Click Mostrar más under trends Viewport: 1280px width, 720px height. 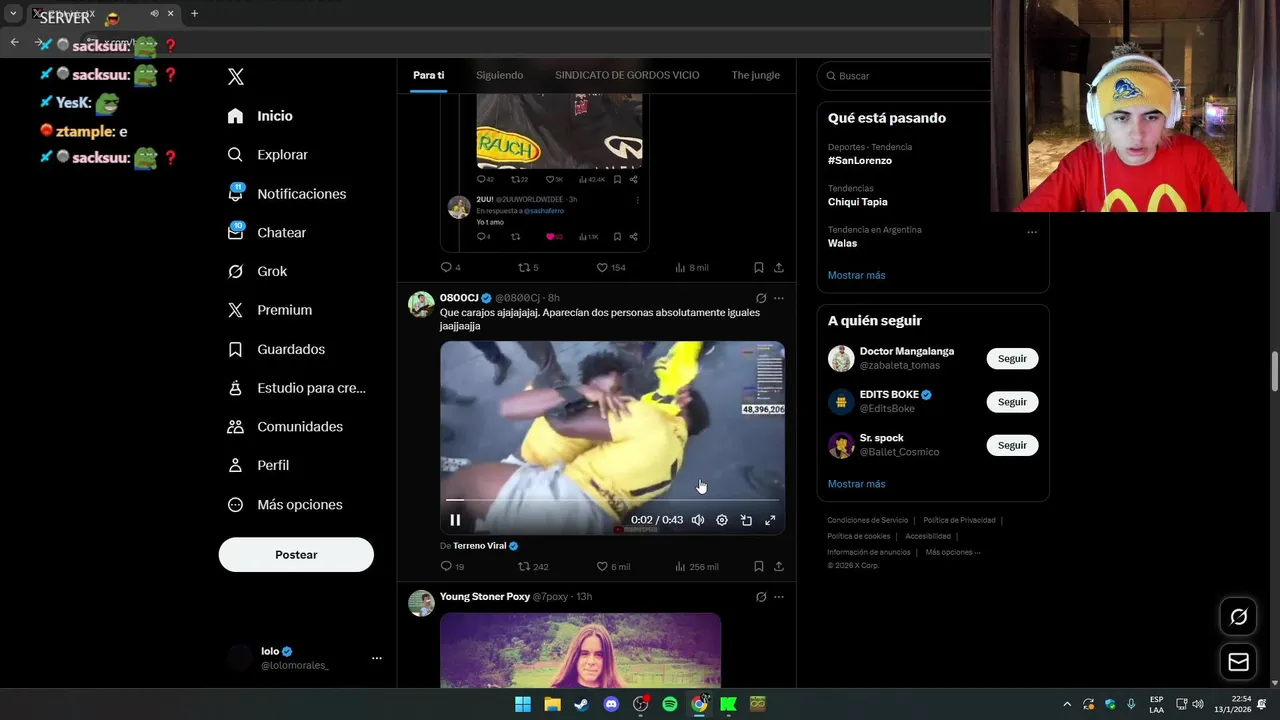[x=856, y=275]
